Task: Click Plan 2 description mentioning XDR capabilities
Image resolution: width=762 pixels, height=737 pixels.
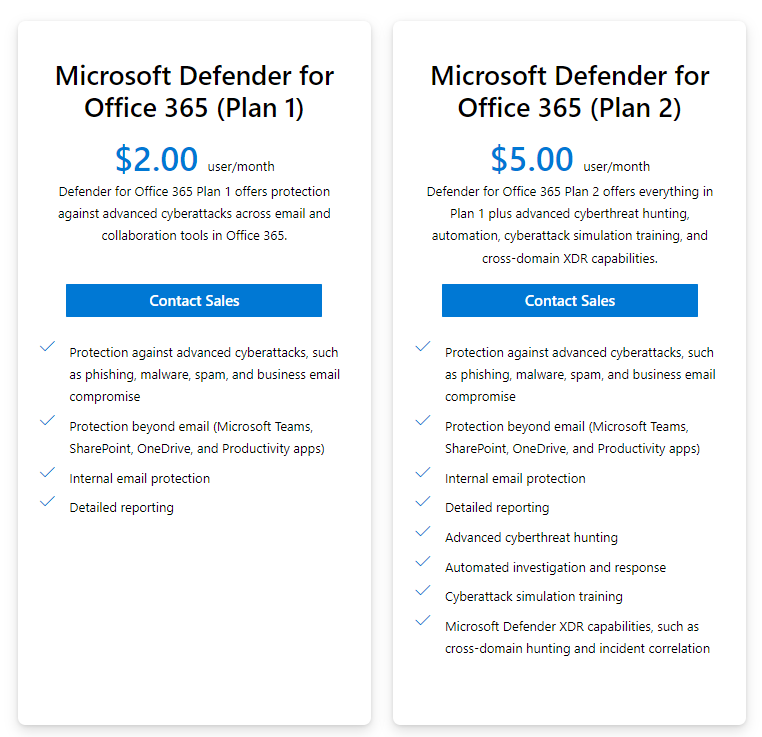Action: [569, 224]
